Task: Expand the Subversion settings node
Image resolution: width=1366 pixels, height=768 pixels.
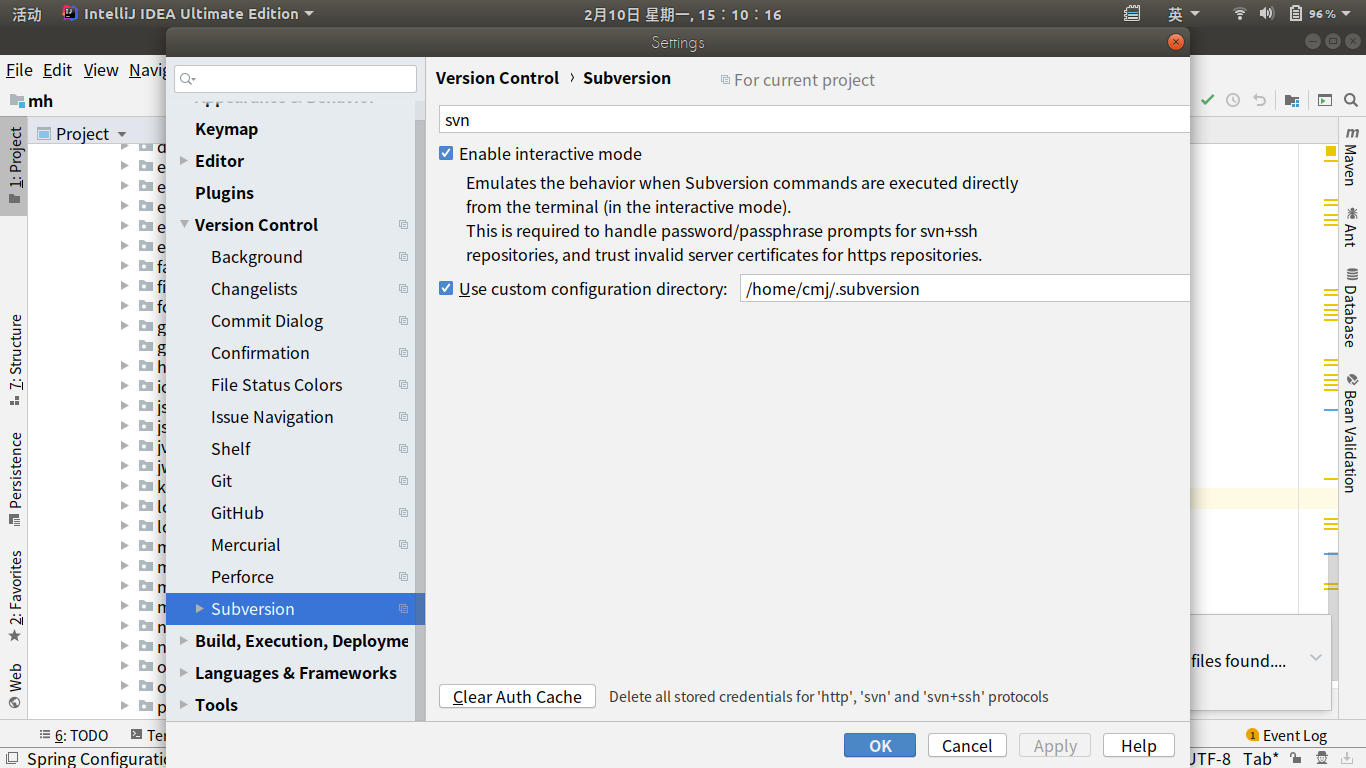Action: [x=200, y=609]
